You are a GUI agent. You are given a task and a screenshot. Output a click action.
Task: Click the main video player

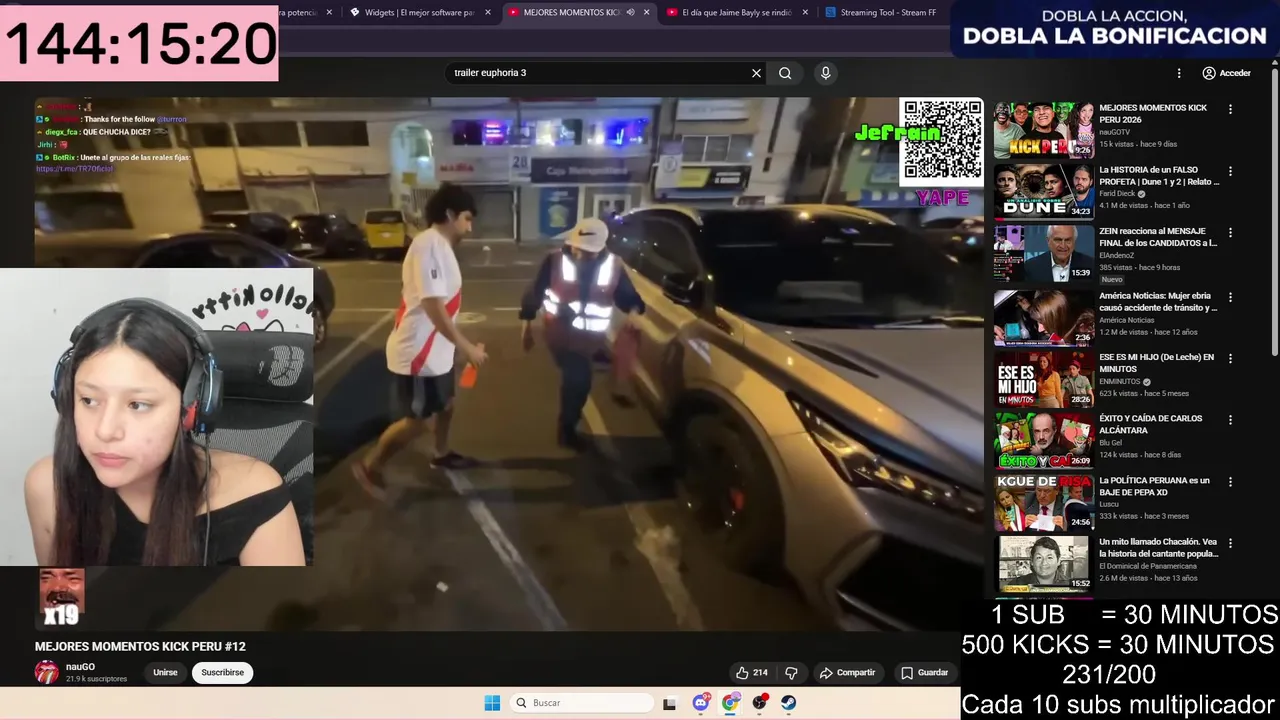[x=509, y=364]
